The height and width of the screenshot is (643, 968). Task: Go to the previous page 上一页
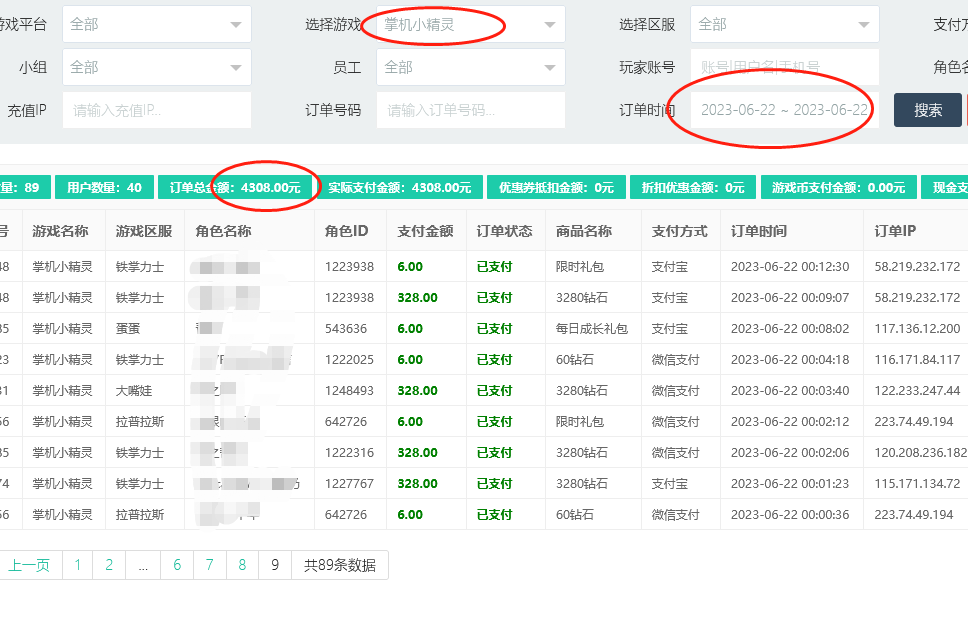(x=29, y=565)
